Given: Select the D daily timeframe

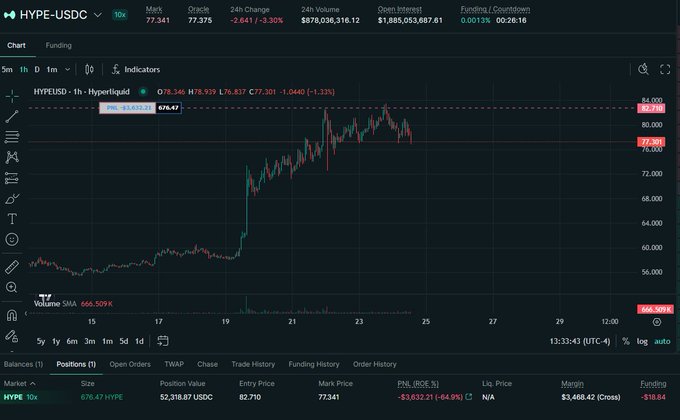Looking at the screenshot, I should coord(37,69).
